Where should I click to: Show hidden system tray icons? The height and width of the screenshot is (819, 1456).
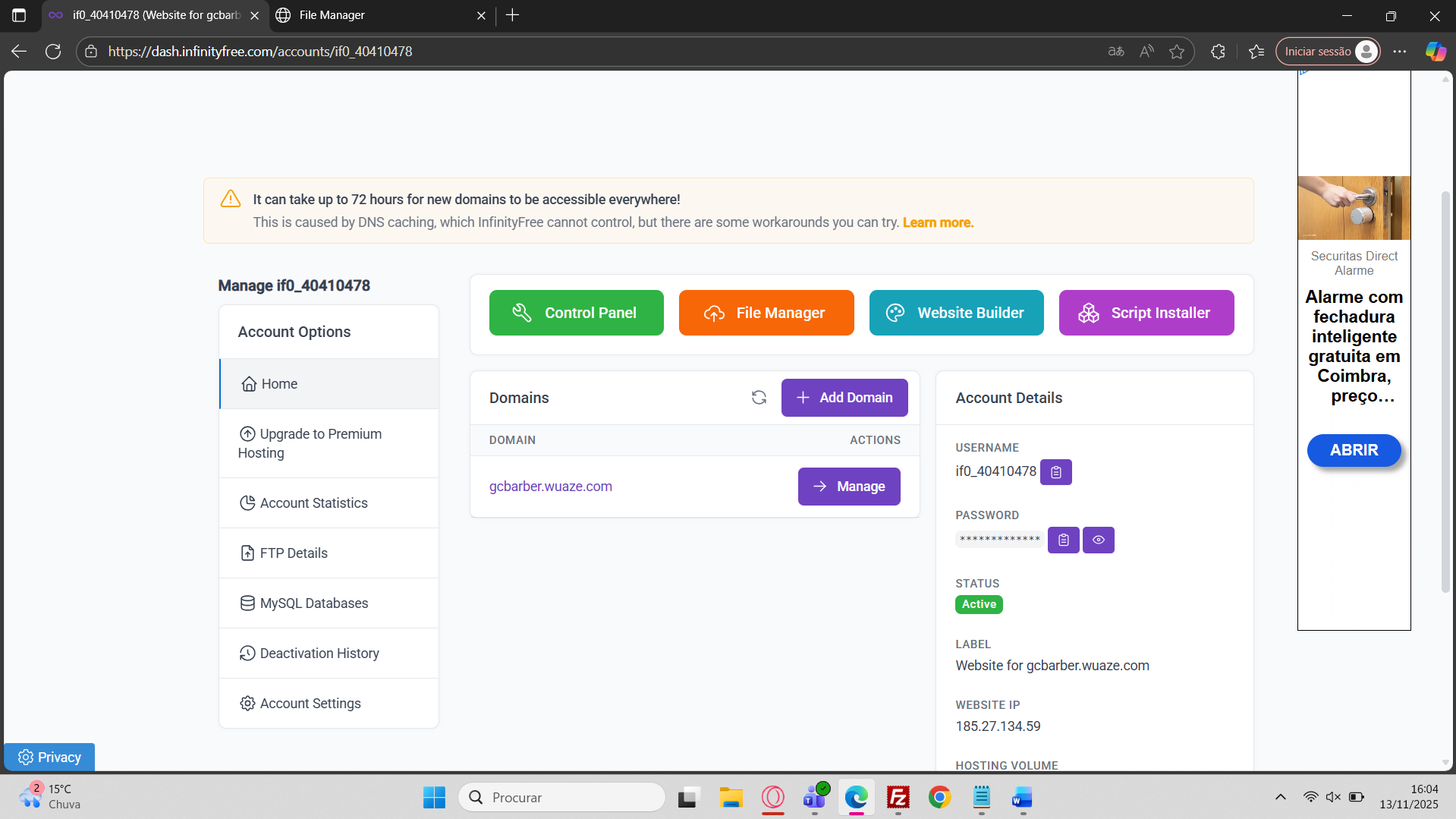(x=1281, y=797)
